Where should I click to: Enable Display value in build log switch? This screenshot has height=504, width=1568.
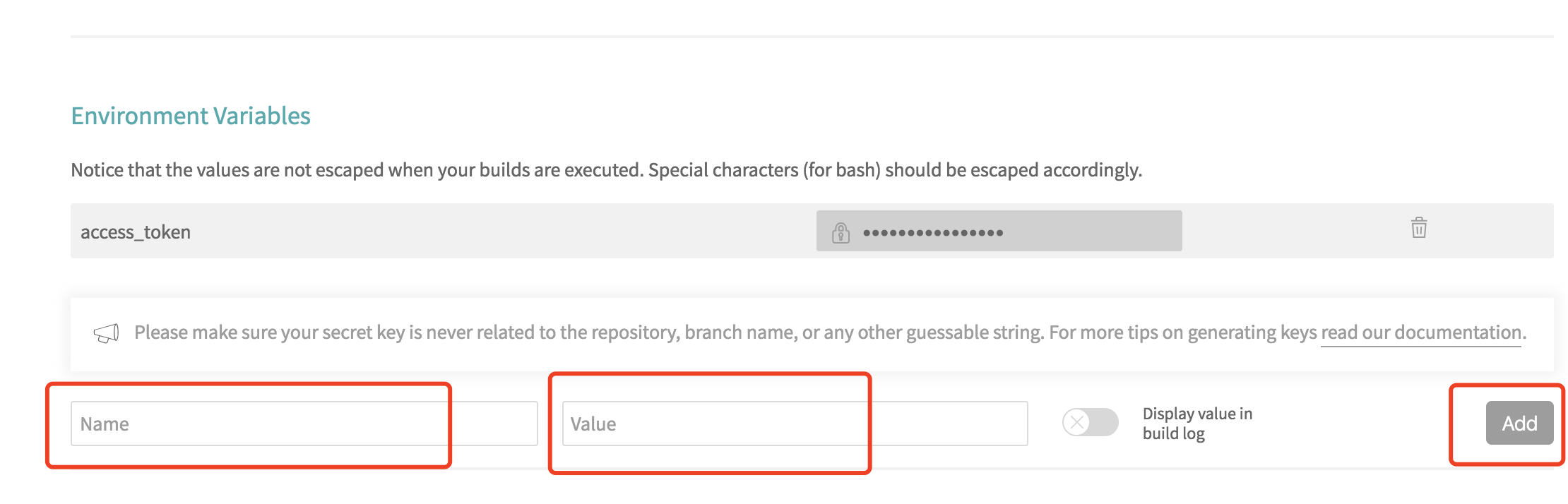pos(1091,423)
